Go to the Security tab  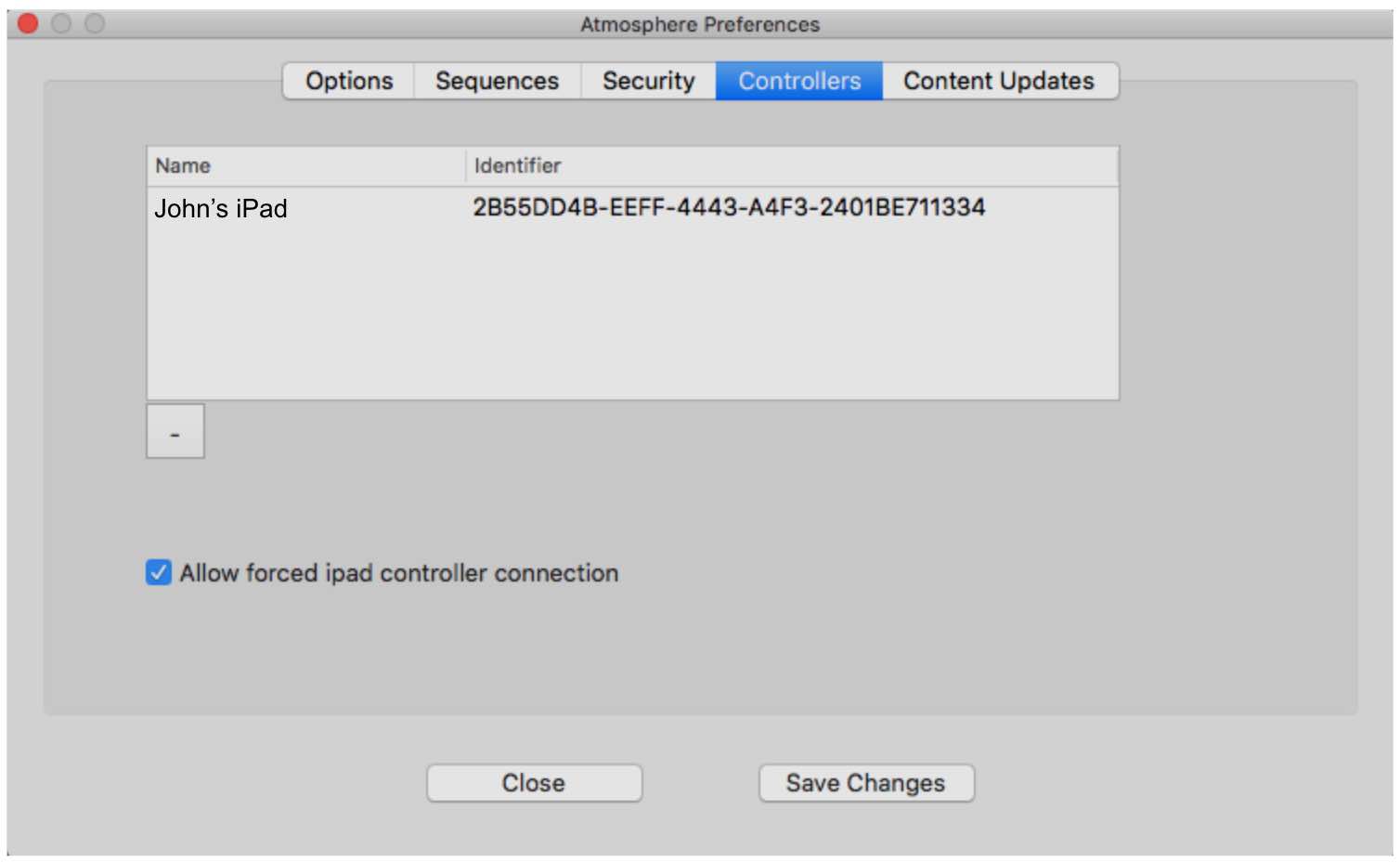coord(648,82)
